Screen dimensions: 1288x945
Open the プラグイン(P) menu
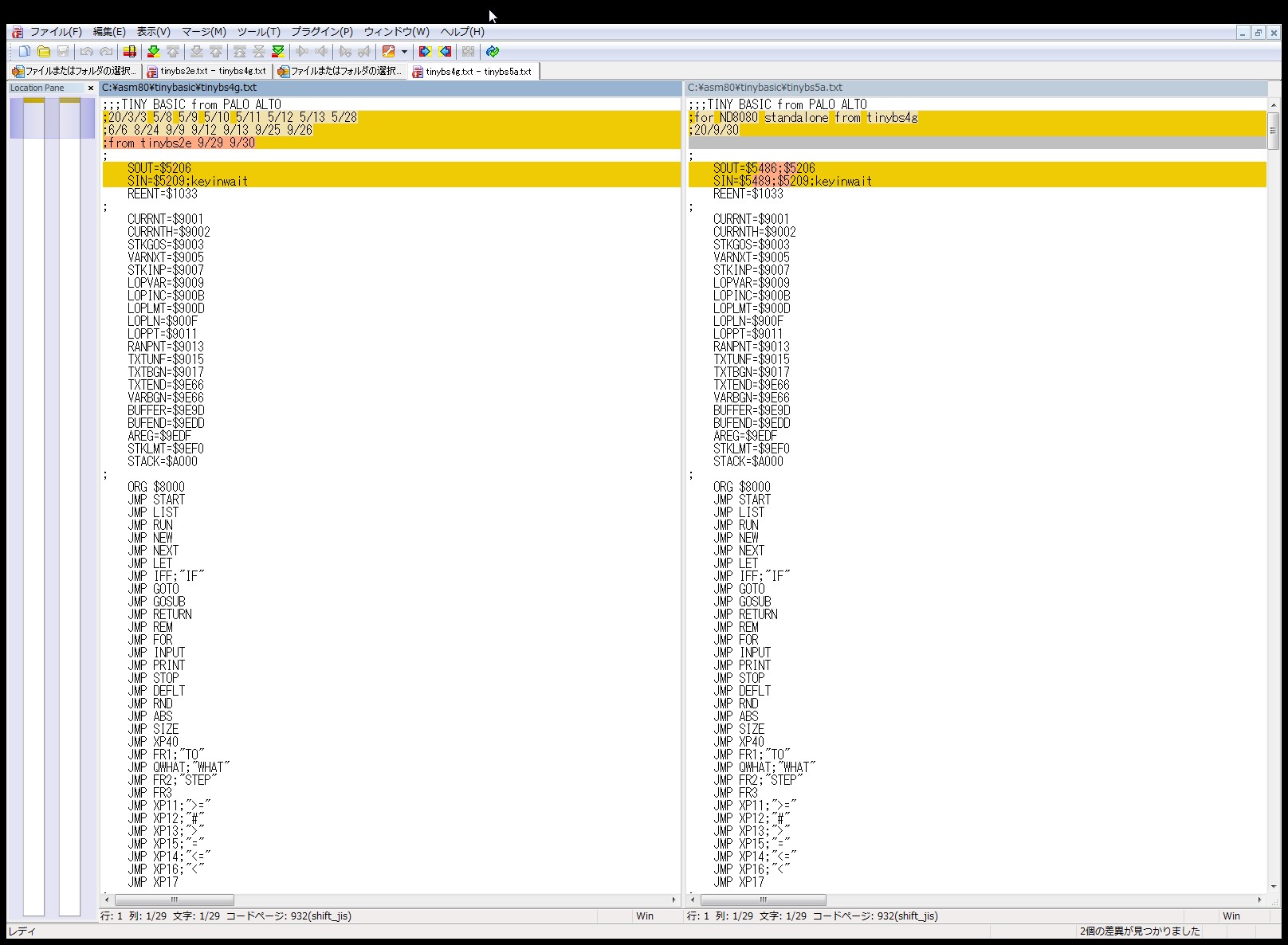click(322, 32)
